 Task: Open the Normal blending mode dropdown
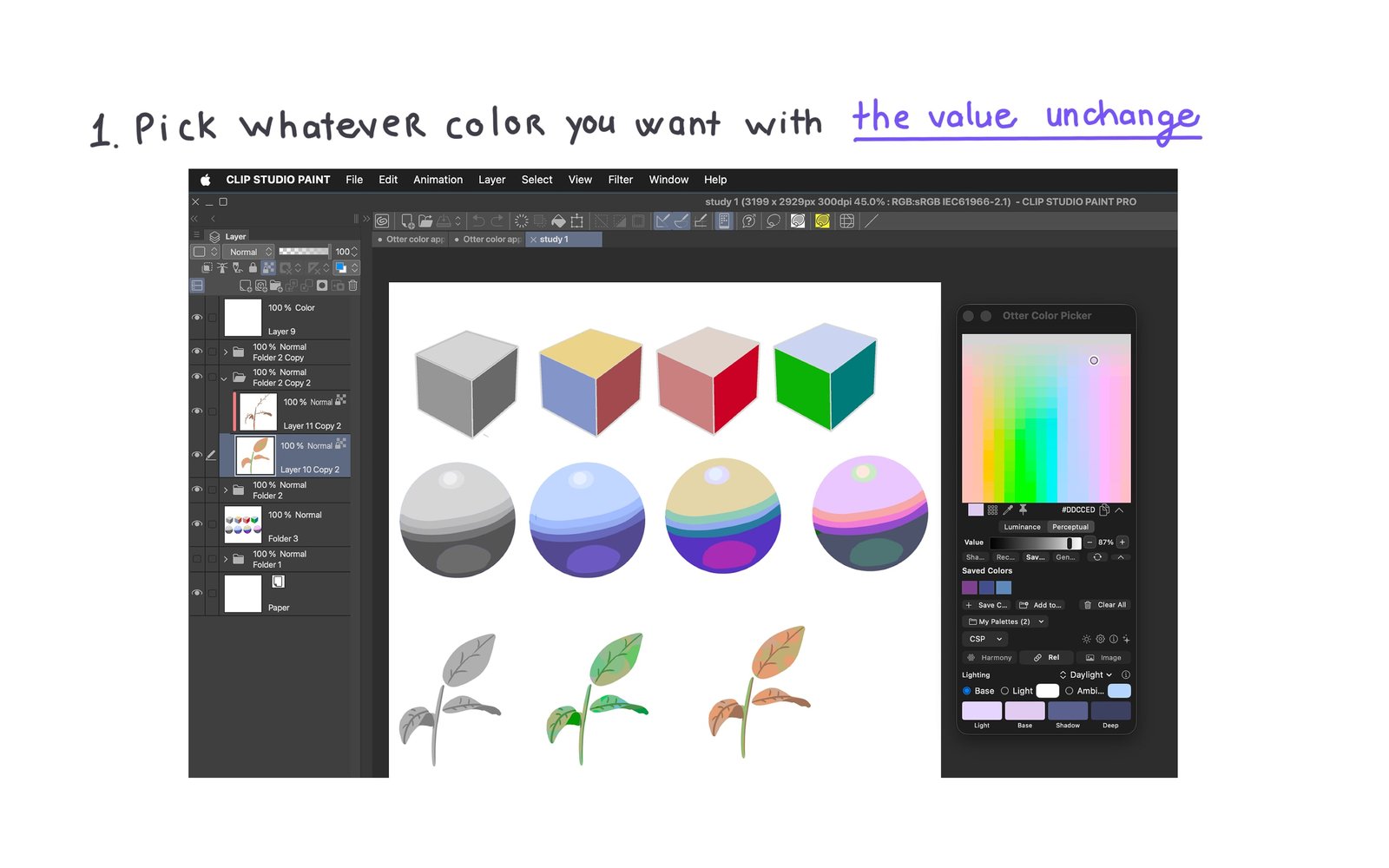248,252
